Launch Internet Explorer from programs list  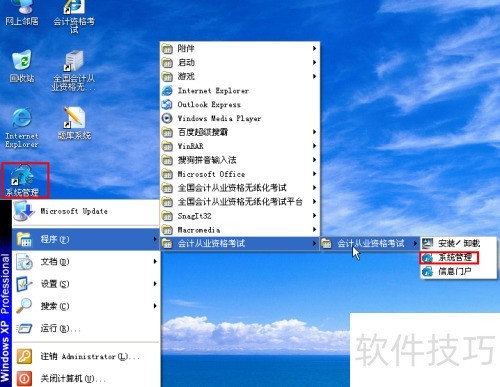coord(240,90)
